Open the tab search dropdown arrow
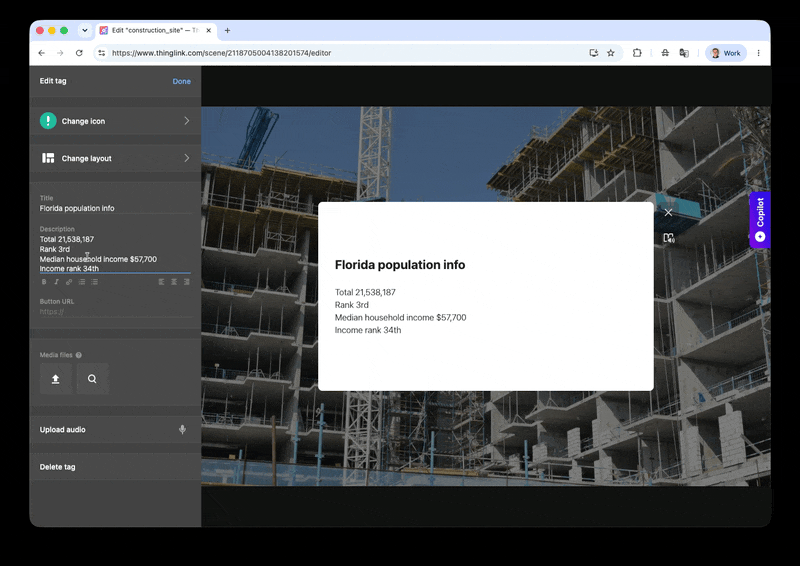This screenshot has width=800, height=566. click(x=85, y=31)
